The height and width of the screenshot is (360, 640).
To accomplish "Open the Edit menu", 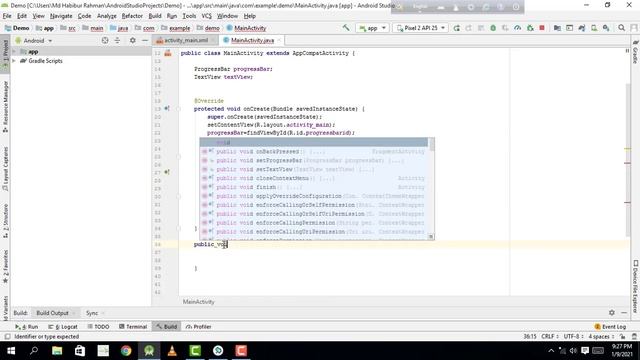I will click(22, 16).
